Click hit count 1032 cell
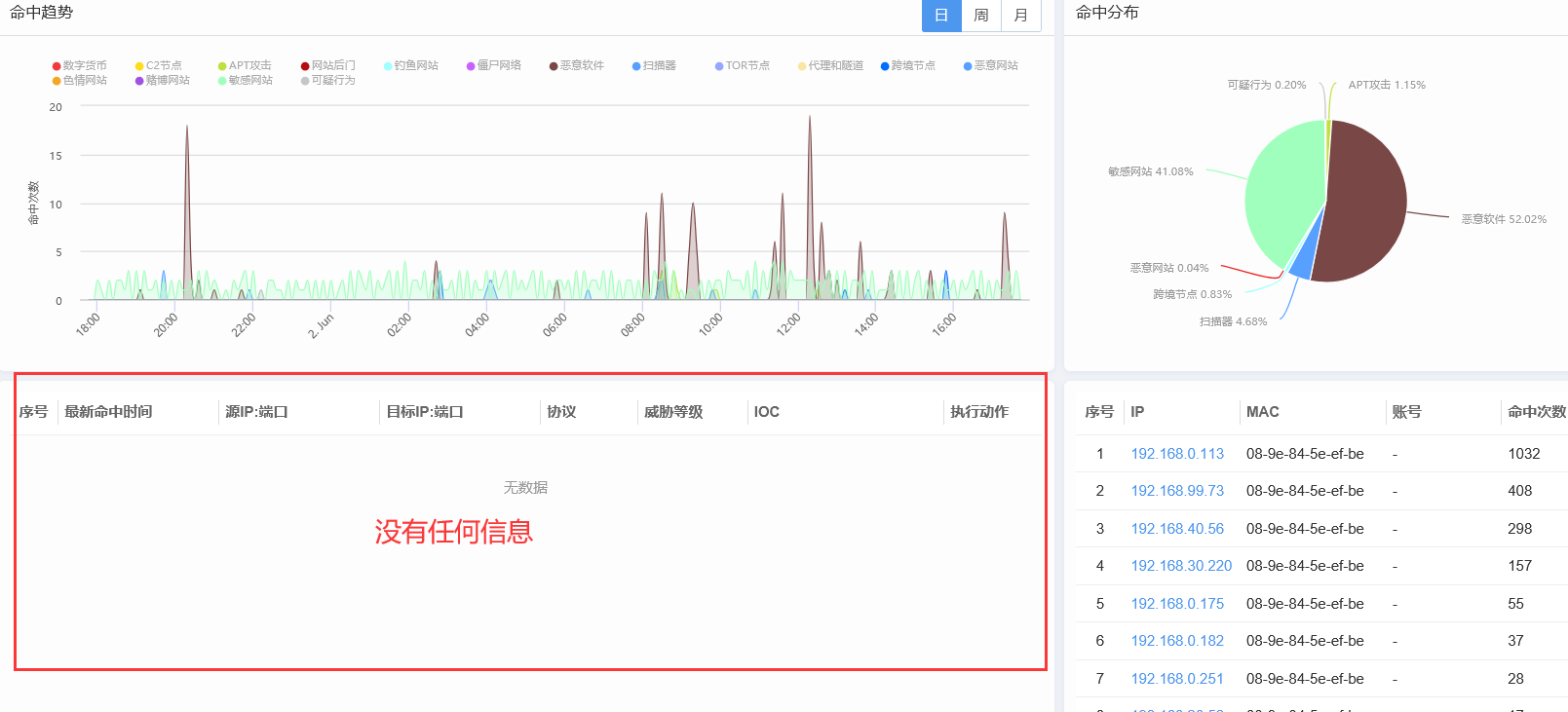The image size is (1568, 712). (x=1524, y=454)
